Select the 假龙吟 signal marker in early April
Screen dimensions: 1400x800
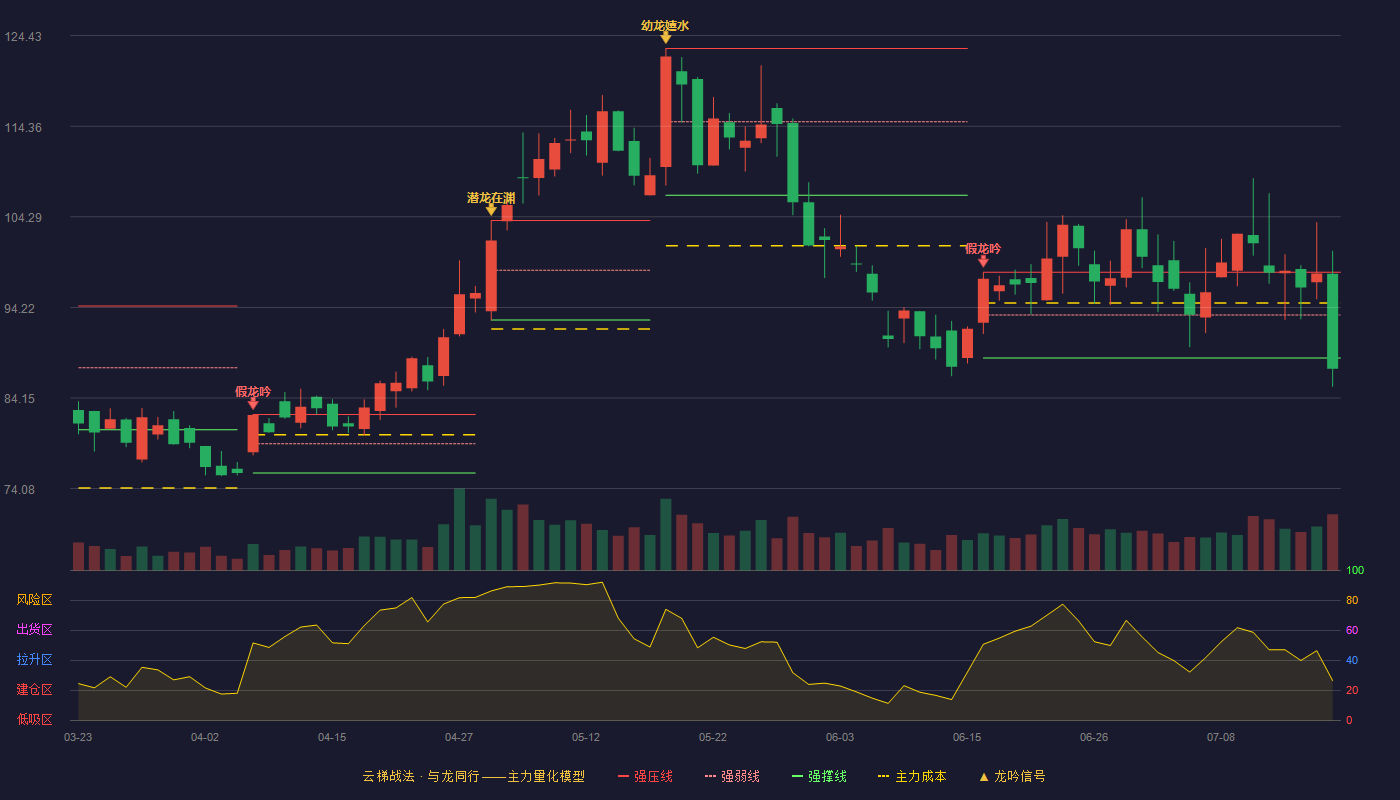253,404
